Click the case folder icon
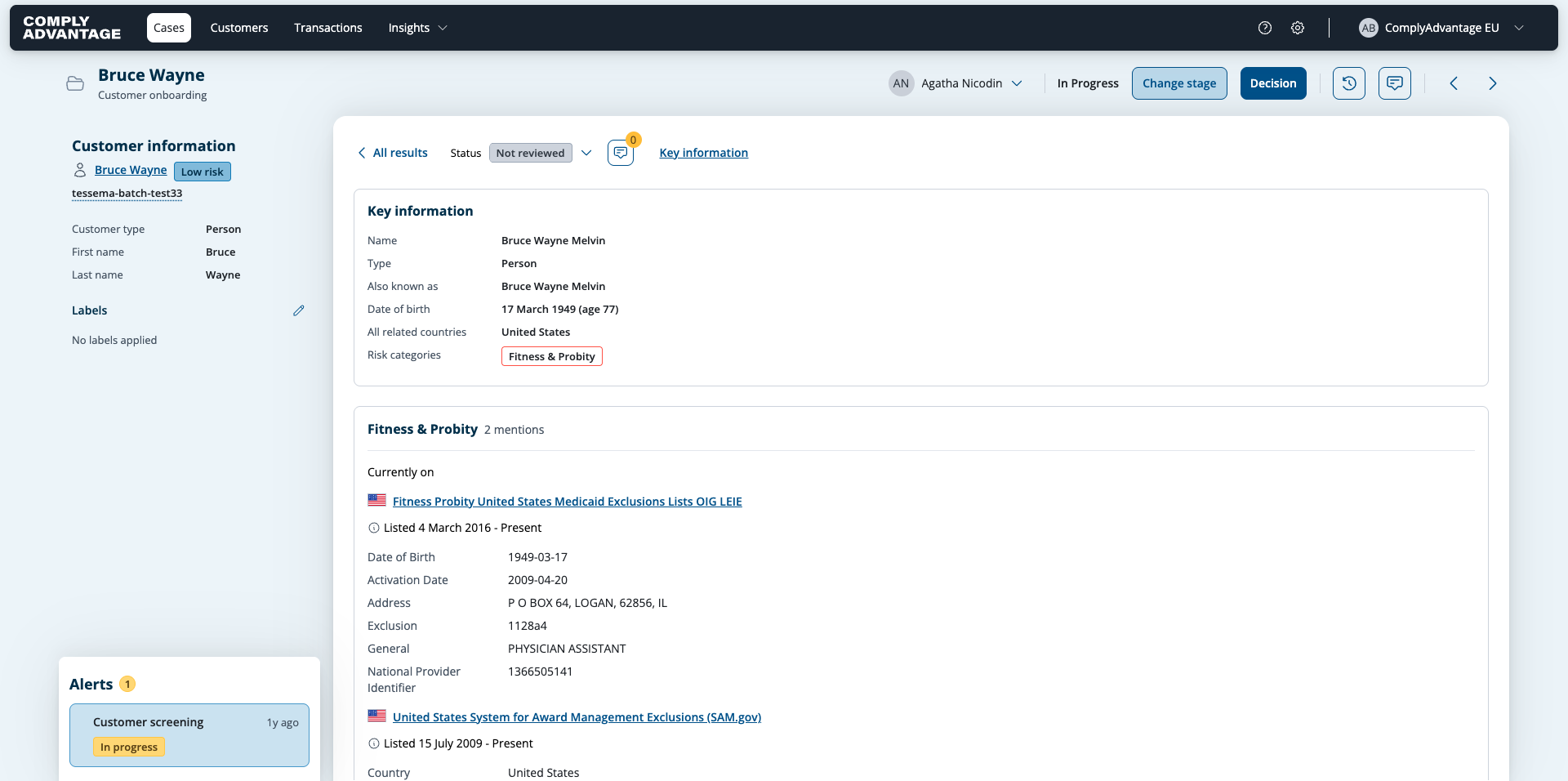Viewport: 1568px width, 781px height. point(75,83)
